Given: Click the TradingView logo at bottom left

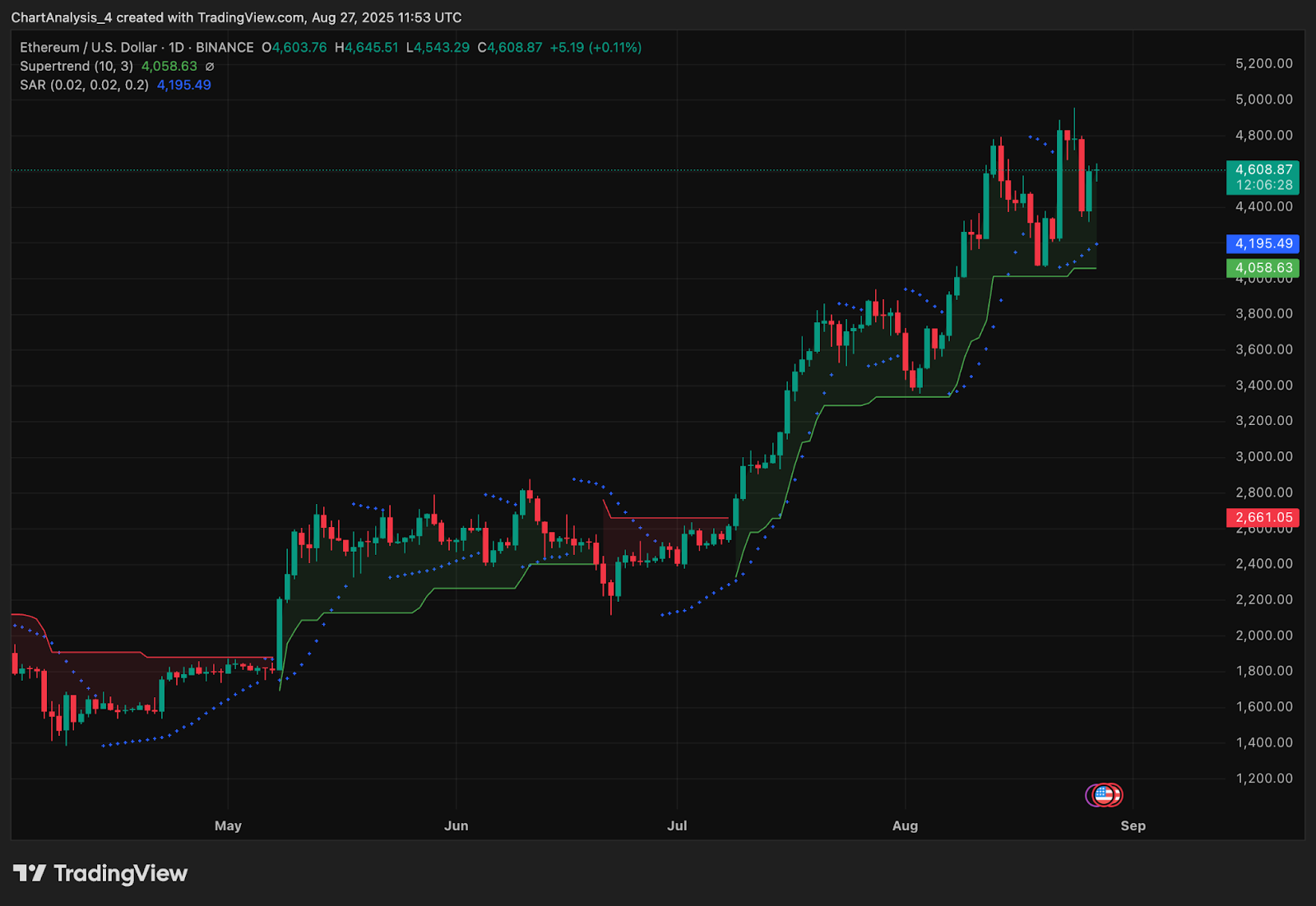Looking at the screenshot, I should click(100, 873).
